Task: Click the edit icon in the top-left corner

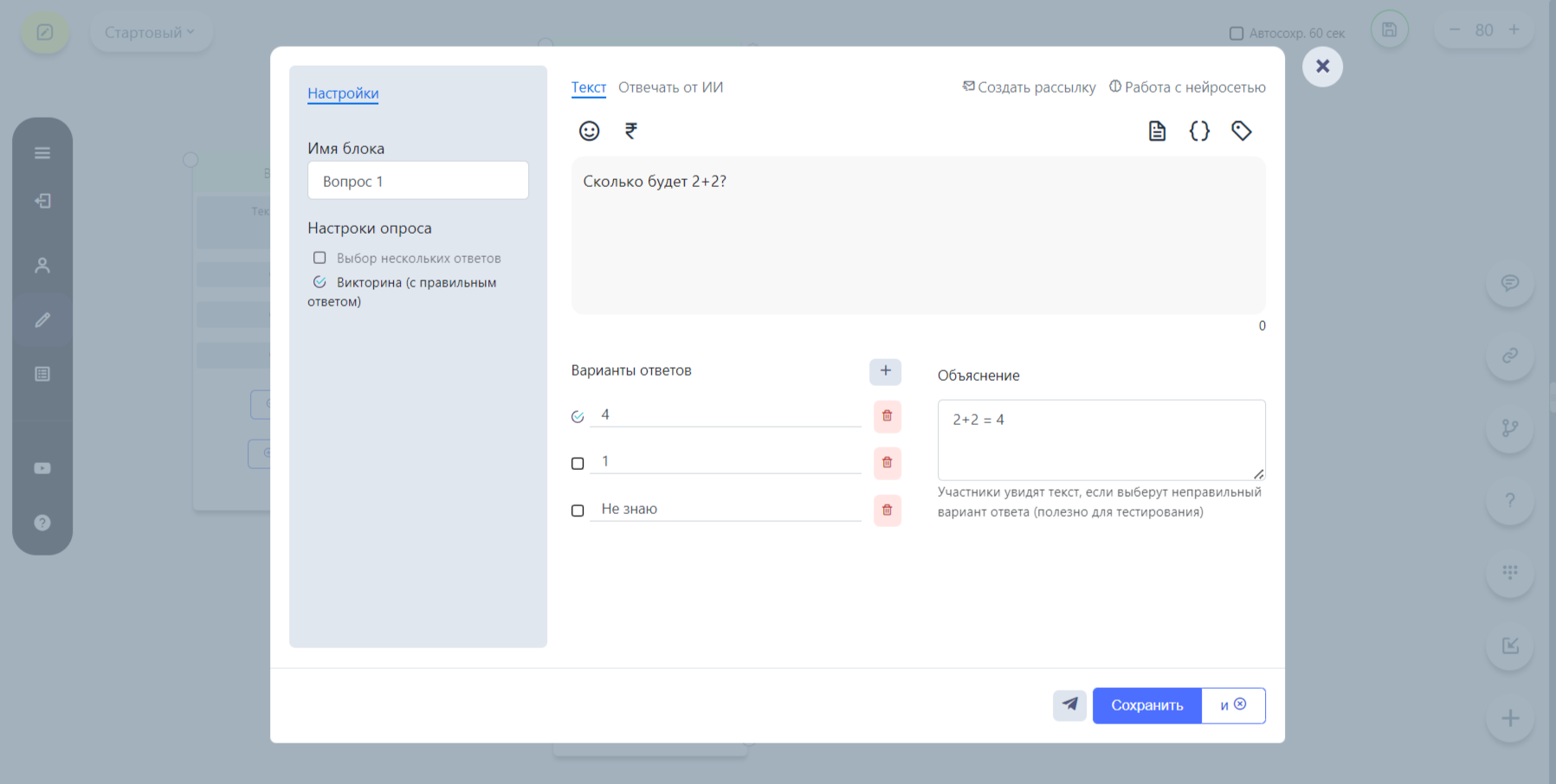Action: coord(45,32)
